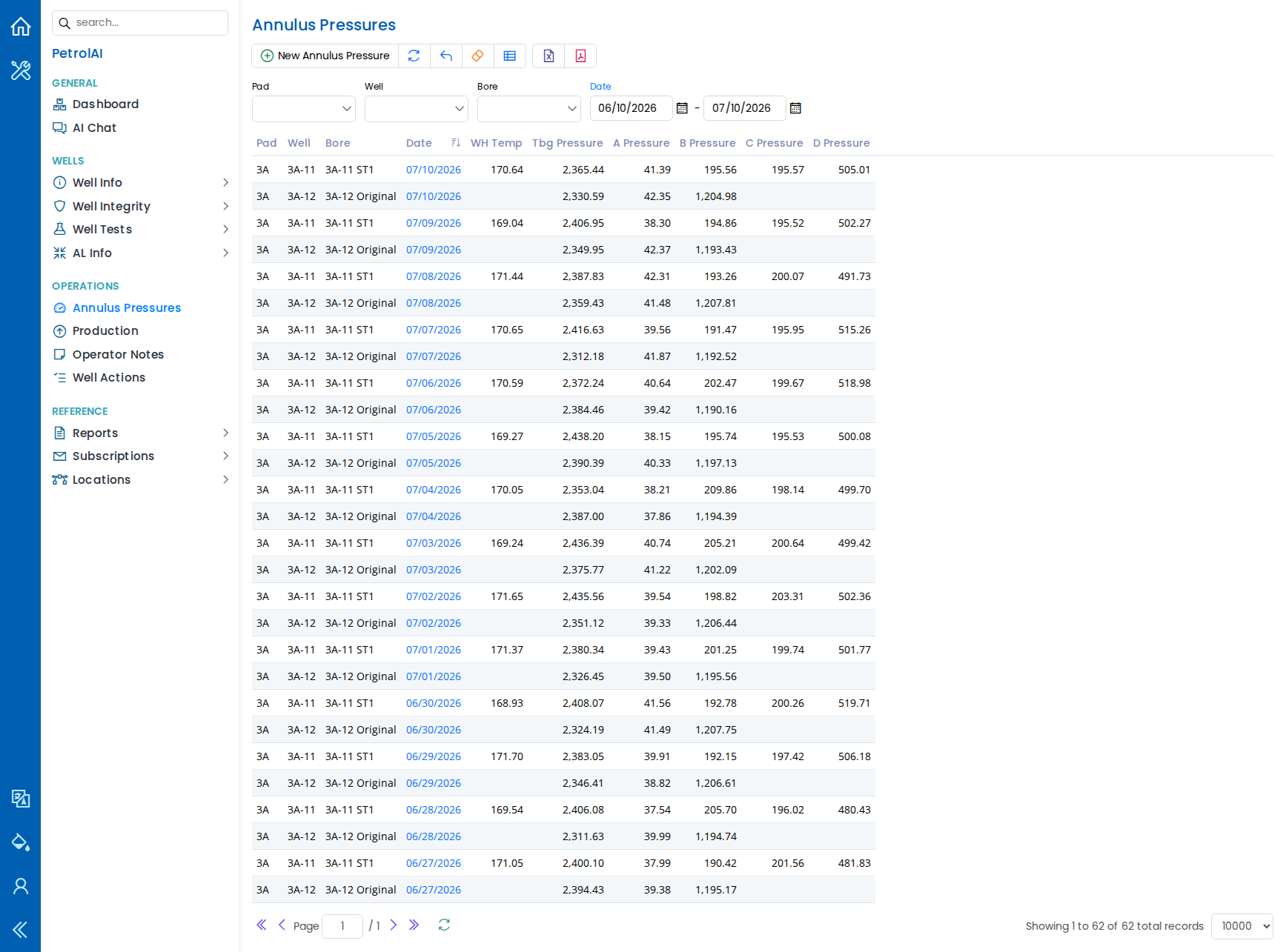This screenshot has width=1286, height=952.
Task: Open the page size 10000 dropdown
Action: pyautogui.click(x=1242, y=926)
